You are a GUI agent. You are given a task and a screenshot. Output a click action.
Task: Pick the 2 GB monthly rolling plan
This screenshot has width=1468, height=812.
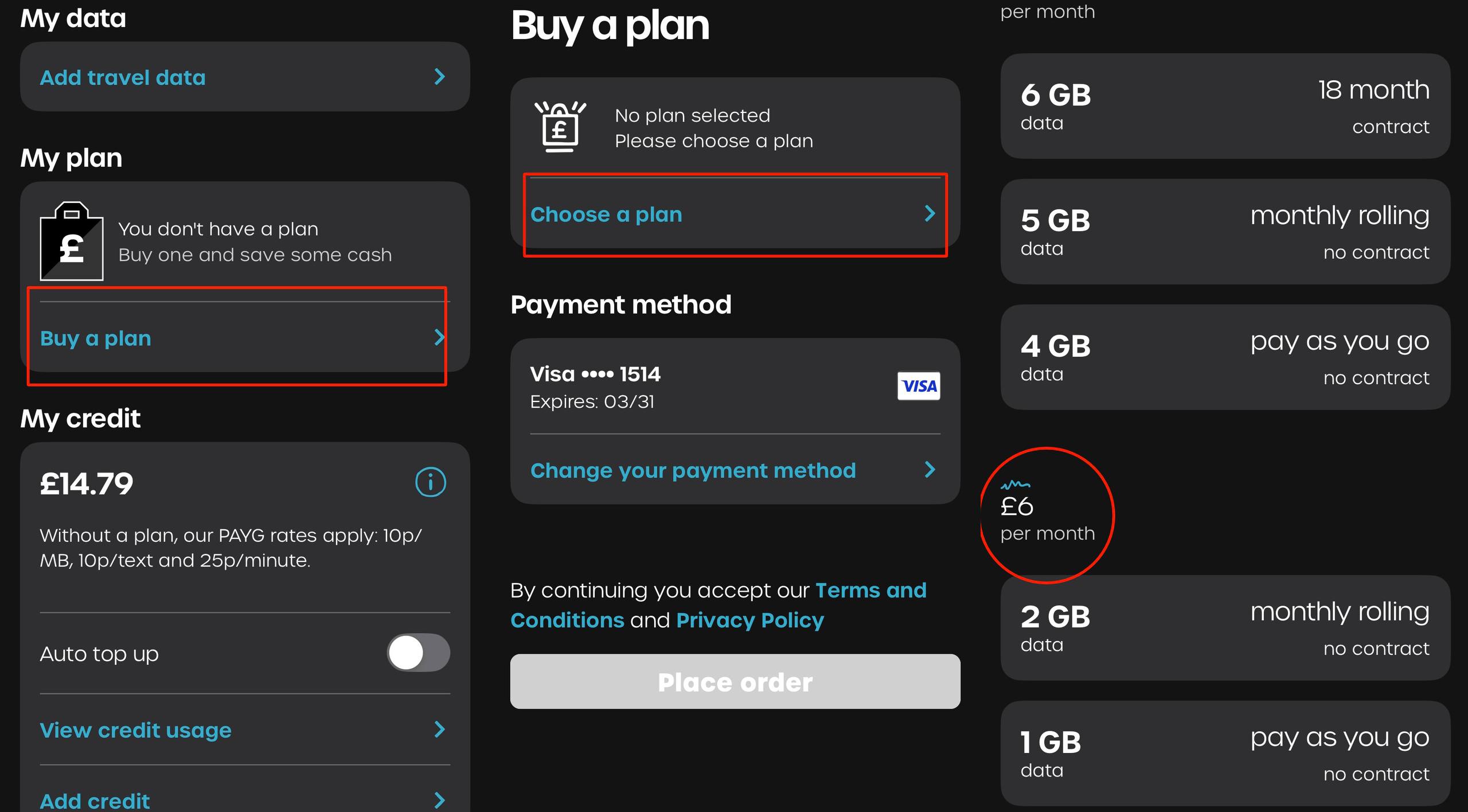(1225, 628)
